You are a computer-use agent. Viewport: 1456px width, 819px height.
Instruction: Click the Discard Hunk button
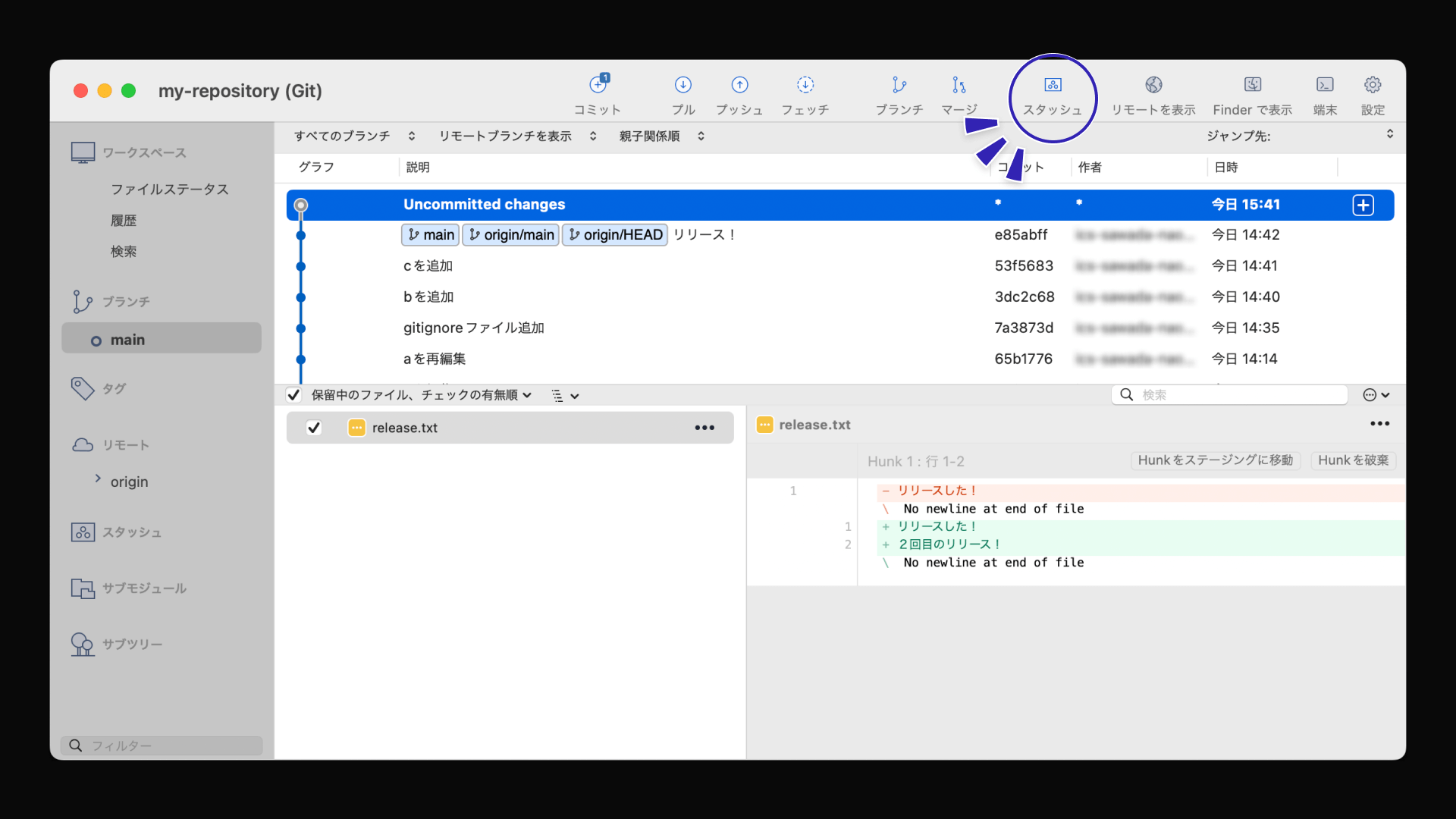coord(1353,460)
